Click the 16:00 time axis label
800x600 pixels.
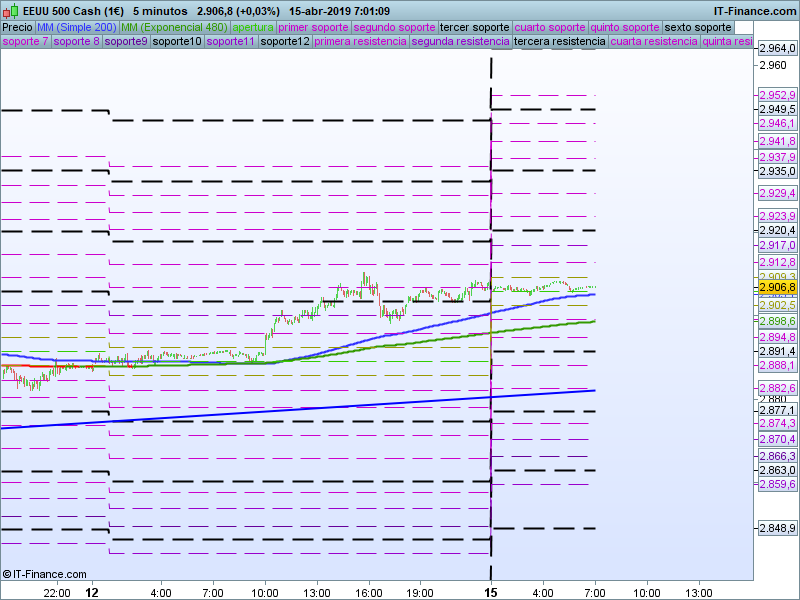click(368, 593)
